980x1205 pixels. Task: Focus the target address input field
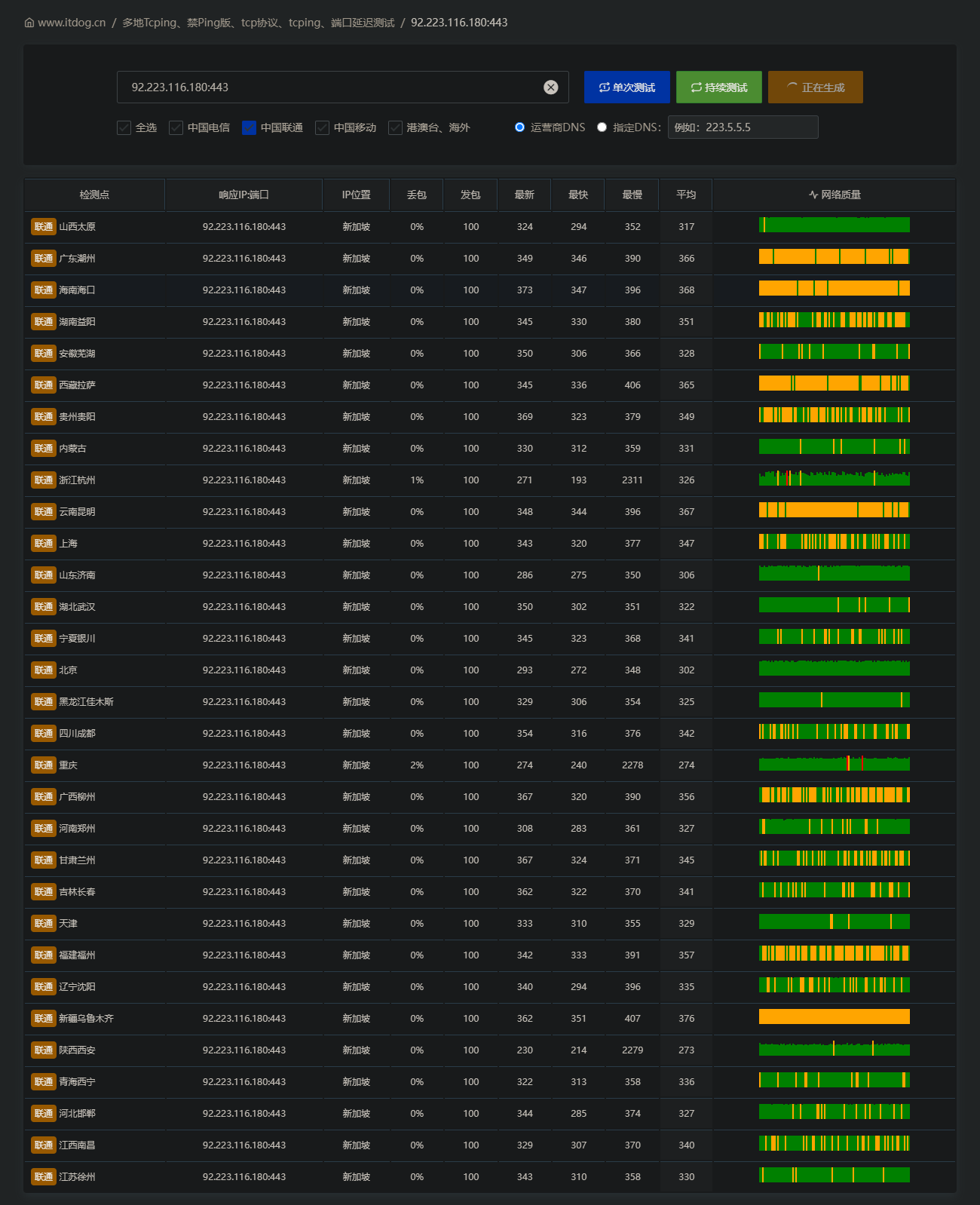click(x=343, y=87)
